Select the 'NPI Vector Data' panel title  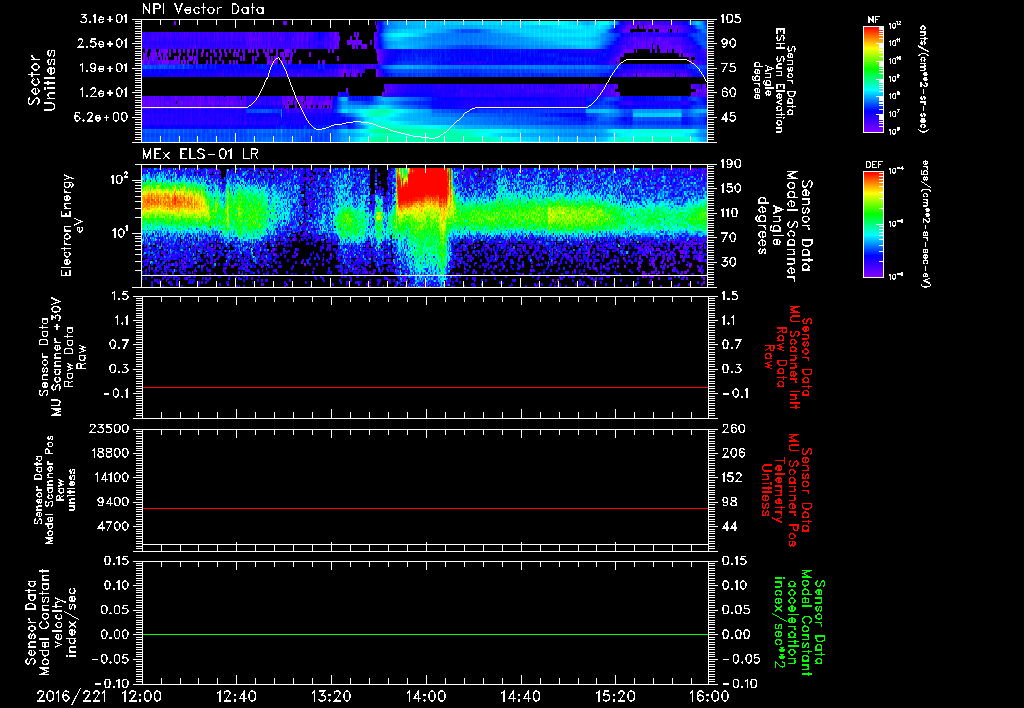point(204,9)
